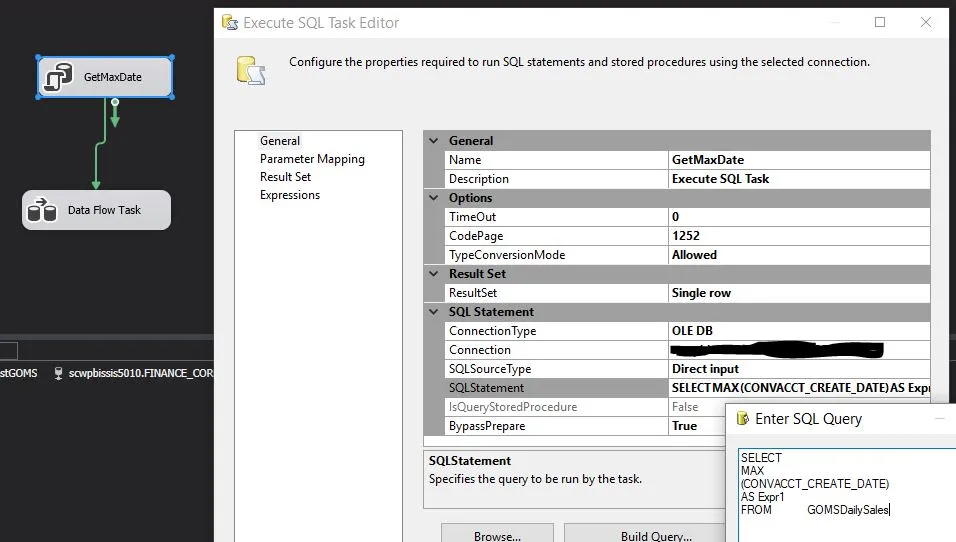Select the Data Flow Task icon

[42, 210]
